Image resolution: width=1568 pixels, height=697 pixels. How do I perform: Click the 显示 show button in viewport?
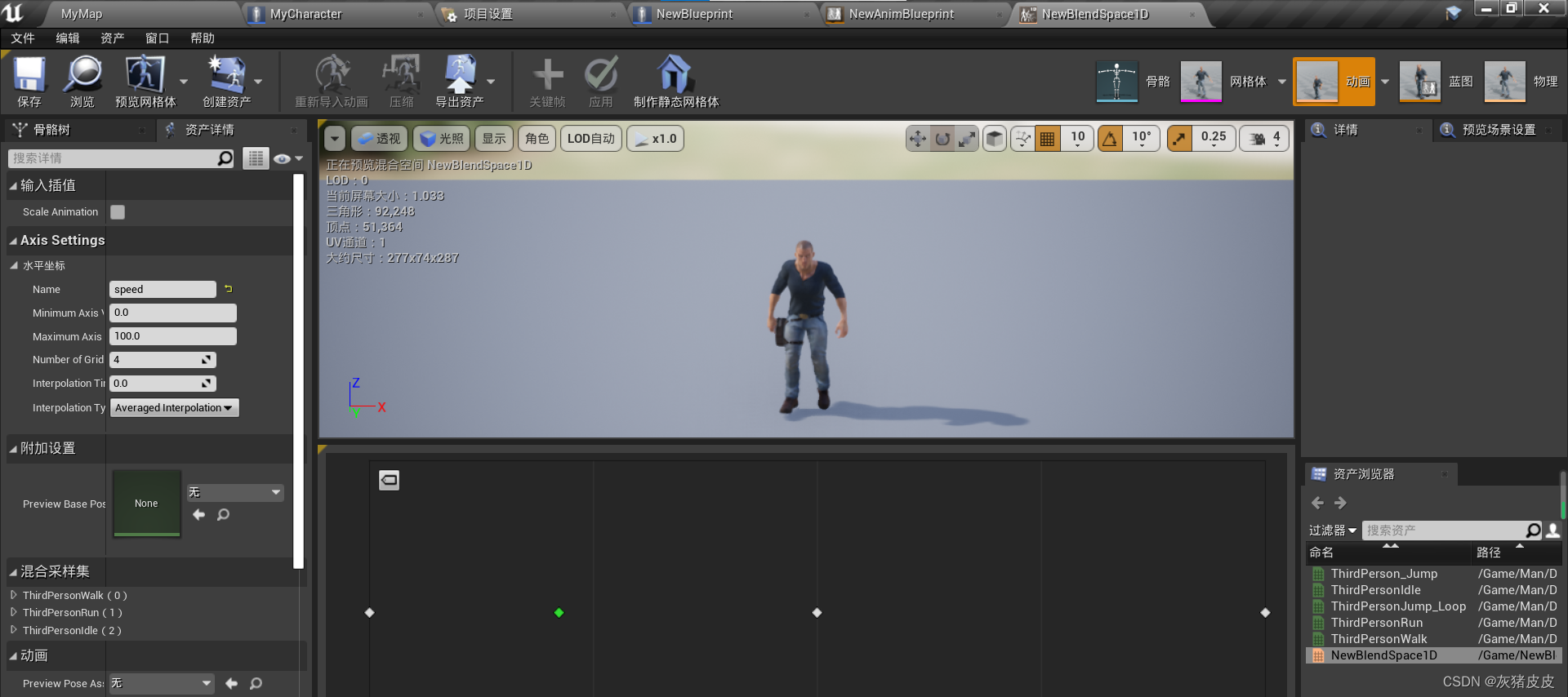[494, 139]
